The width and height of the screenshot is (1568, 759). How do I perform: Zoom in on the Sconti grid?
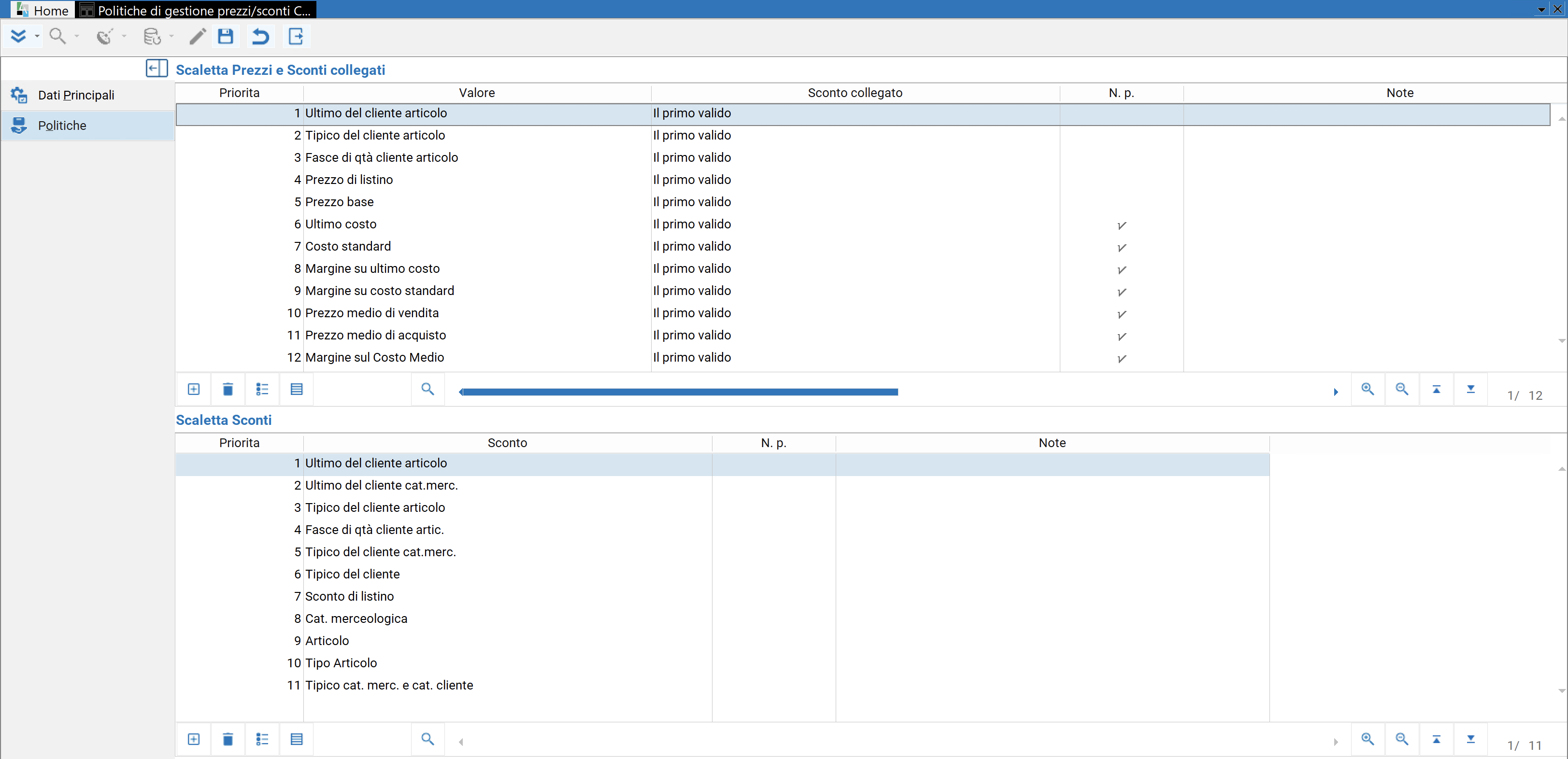(1368, 740)
